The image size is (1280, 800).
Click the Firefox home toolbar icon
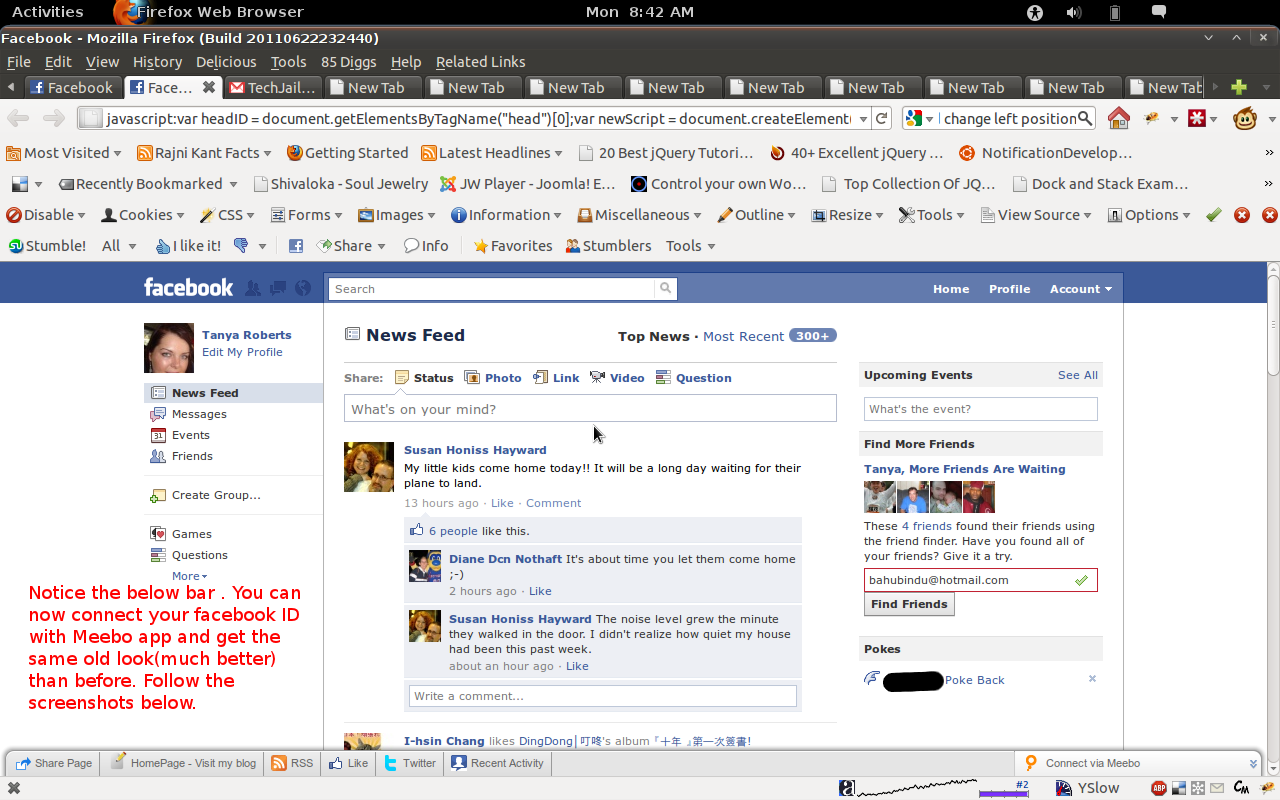click(1118, 118)
